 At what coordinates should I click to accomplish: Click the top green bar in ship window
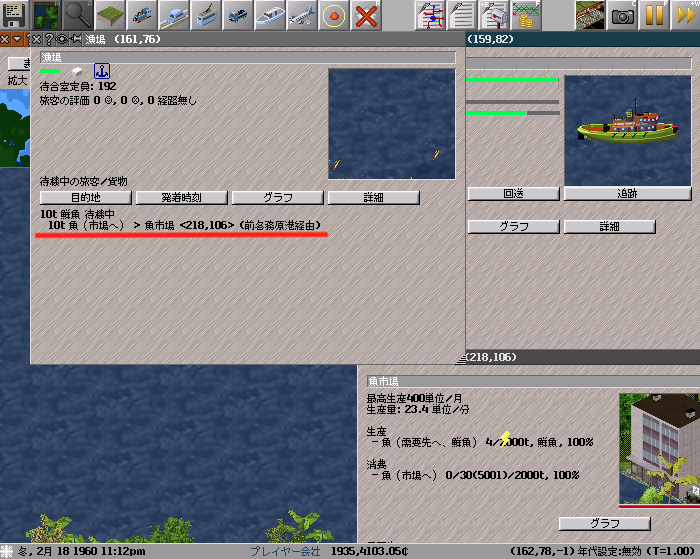coord(512,80)
